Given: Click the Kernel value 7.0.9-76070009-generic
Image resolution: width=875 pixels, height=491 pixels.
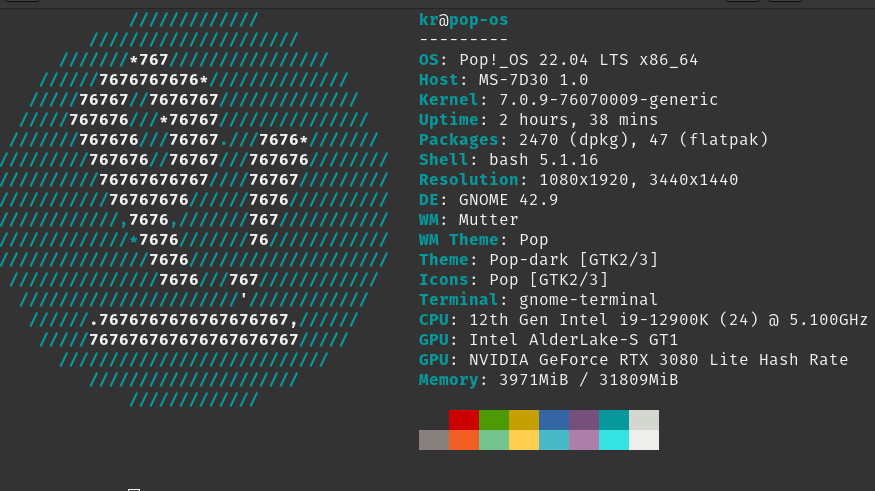Looking at the screenshot, I should coord(608,100).
